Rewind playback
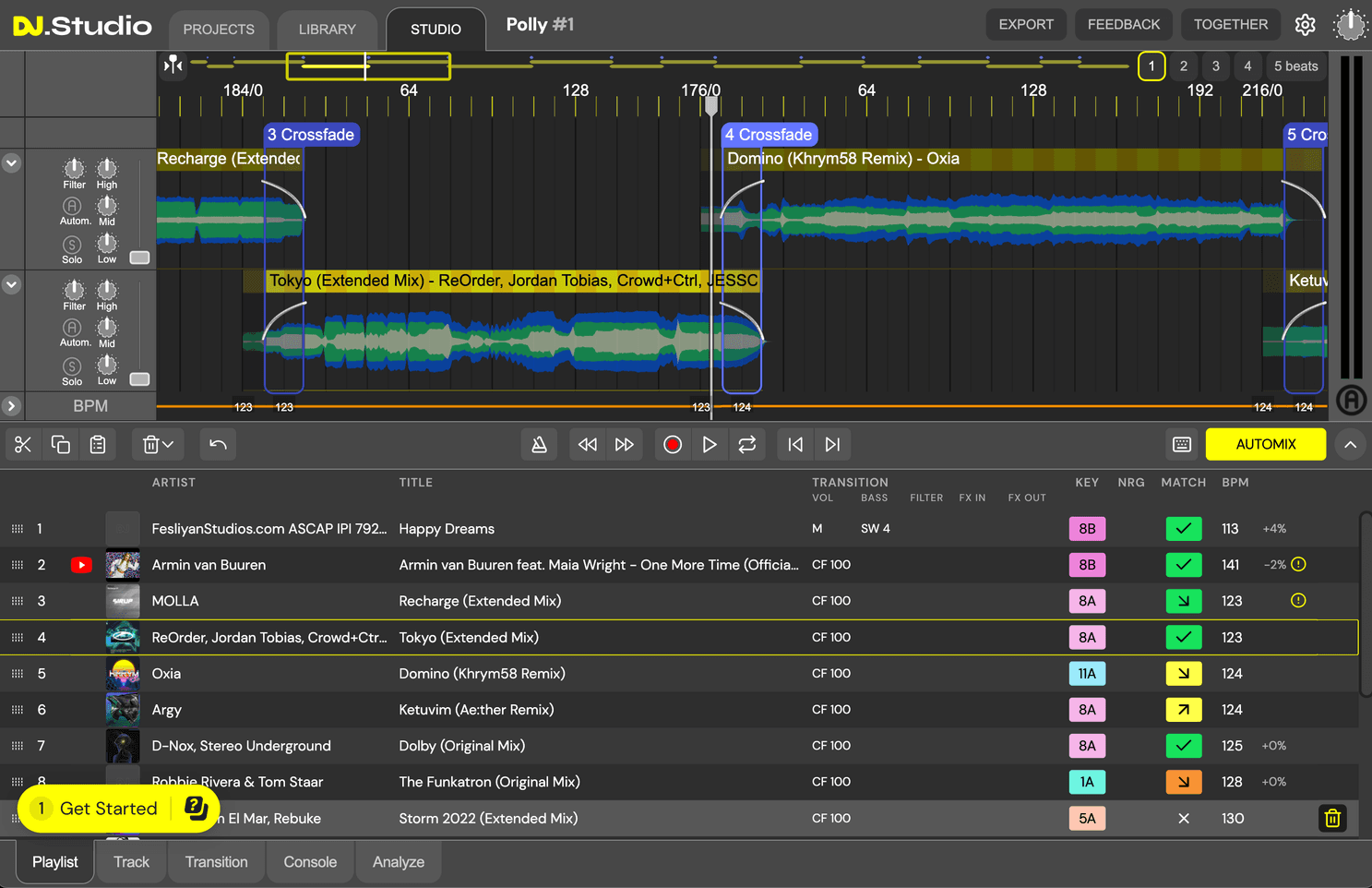 [588, 445]
